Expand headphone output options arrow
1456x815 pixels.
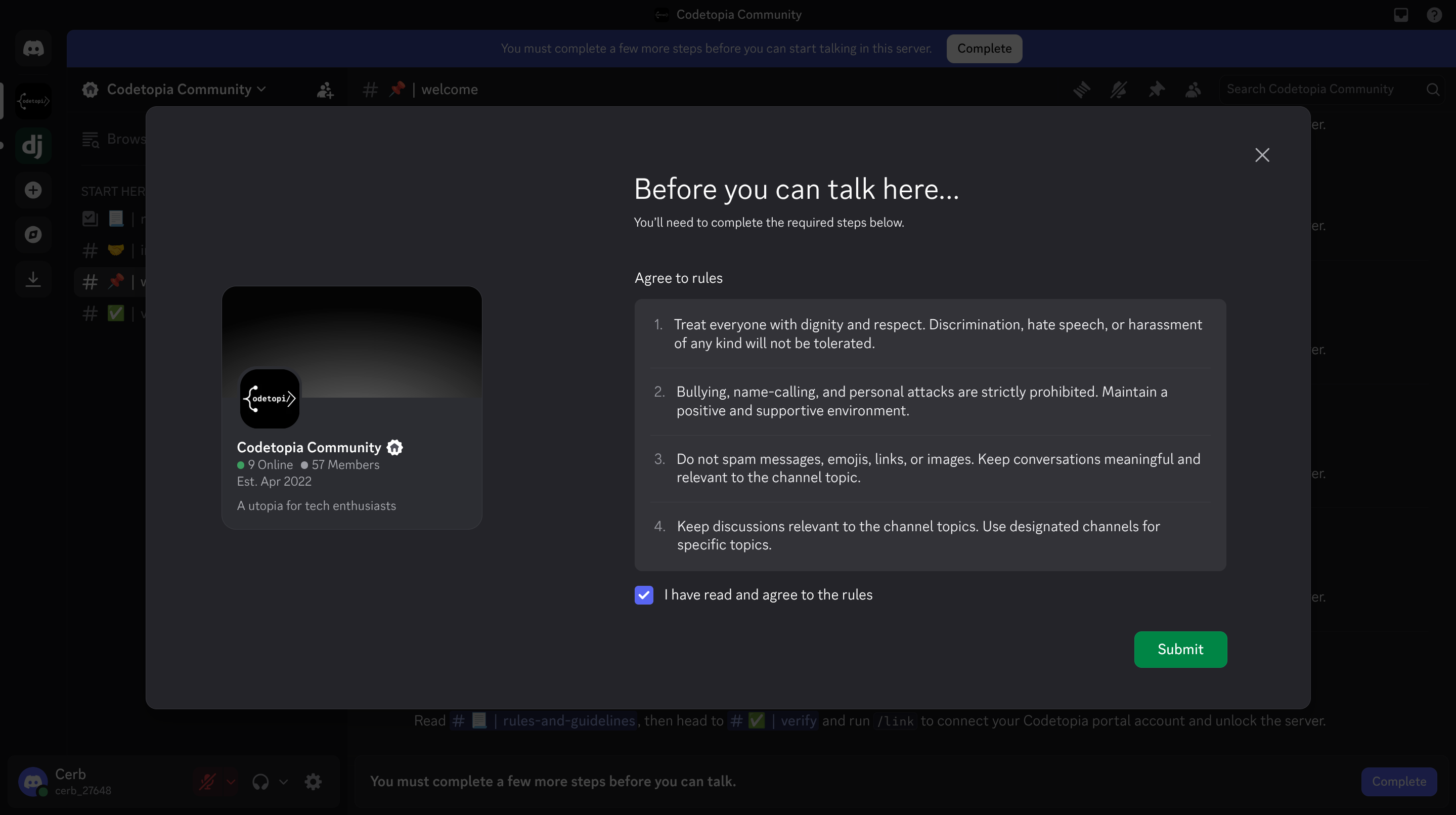pyautogui.click(x=284, y=782)
